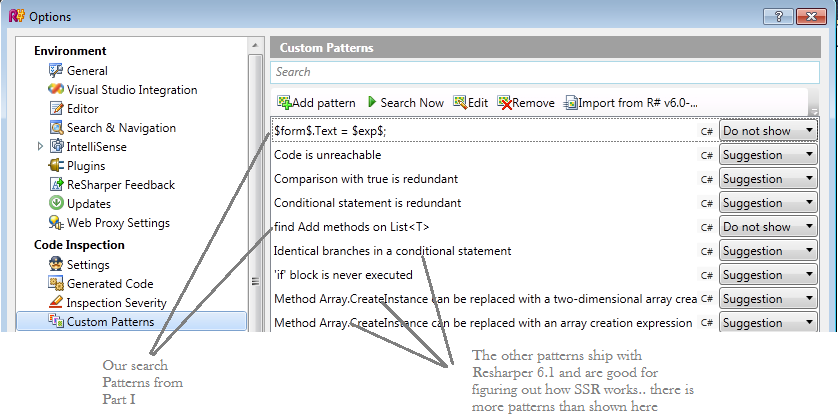Viewport: 838px width, 420px height.
Task: Focus the pattern Search field
Action: pos(545,72)
